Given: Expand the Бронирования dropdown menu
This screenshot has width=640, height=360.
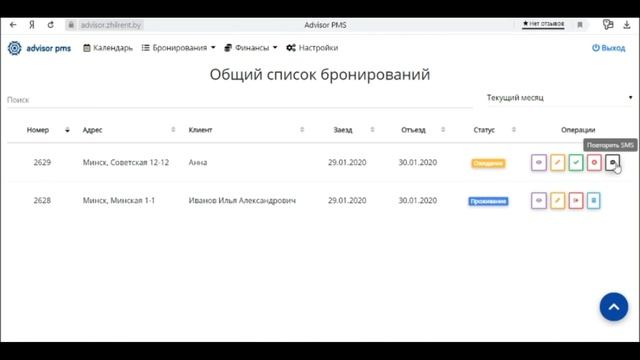Looking at the screenshot, I should 178,48.
